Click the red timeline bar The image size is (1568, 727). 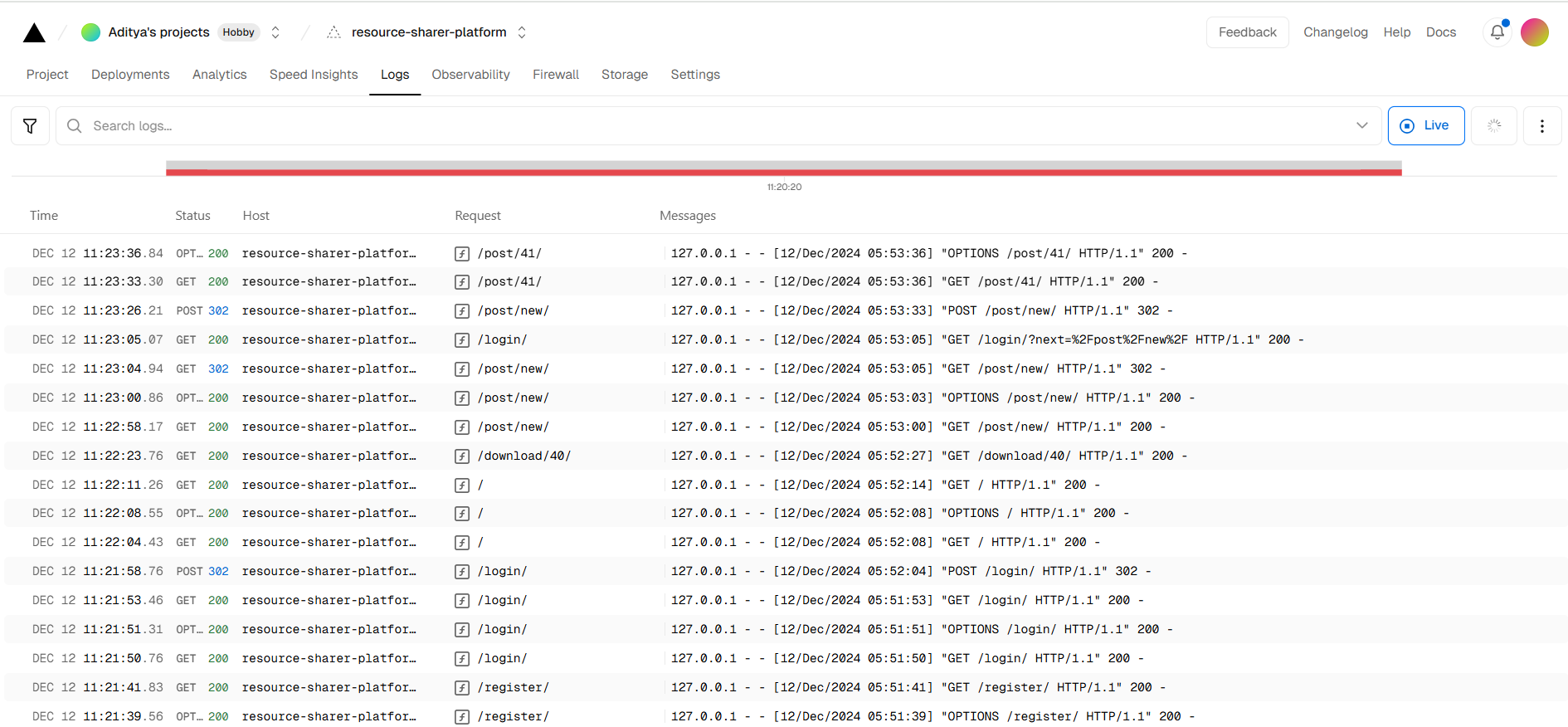783,172
